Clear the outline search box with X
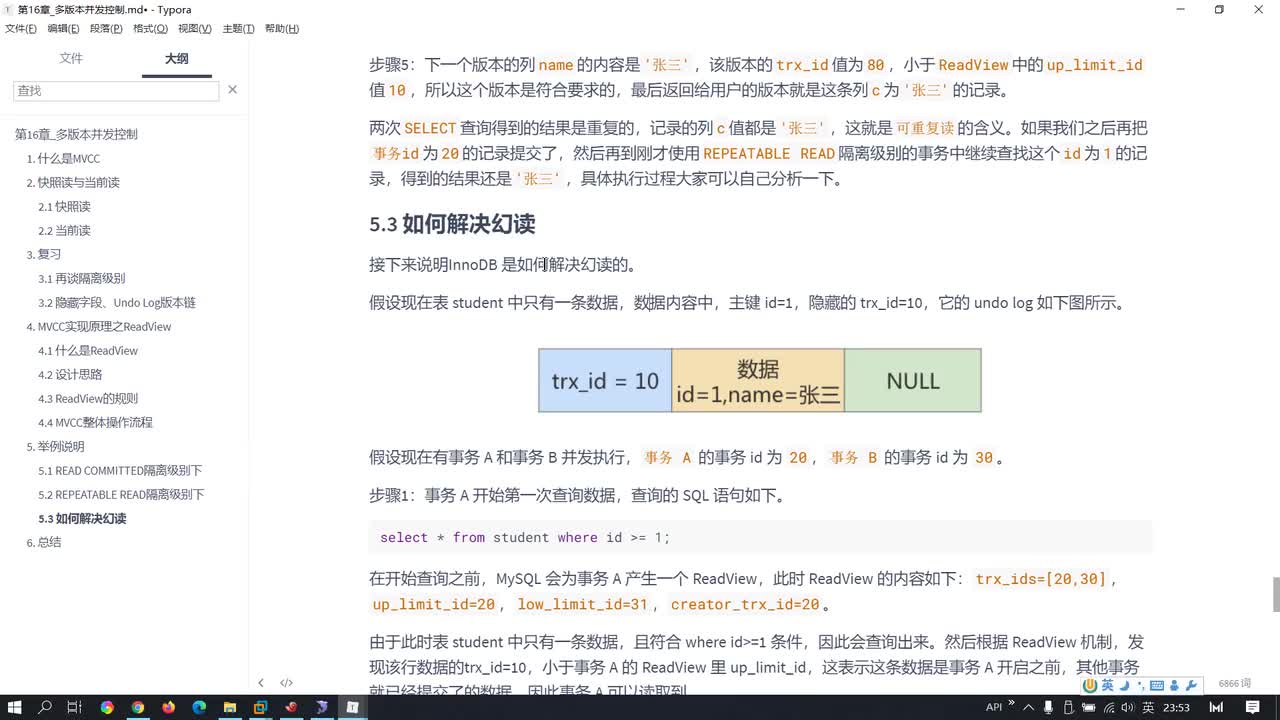Image resolution: width=1280 pixels, height=720 pixels. pos(232,90)
